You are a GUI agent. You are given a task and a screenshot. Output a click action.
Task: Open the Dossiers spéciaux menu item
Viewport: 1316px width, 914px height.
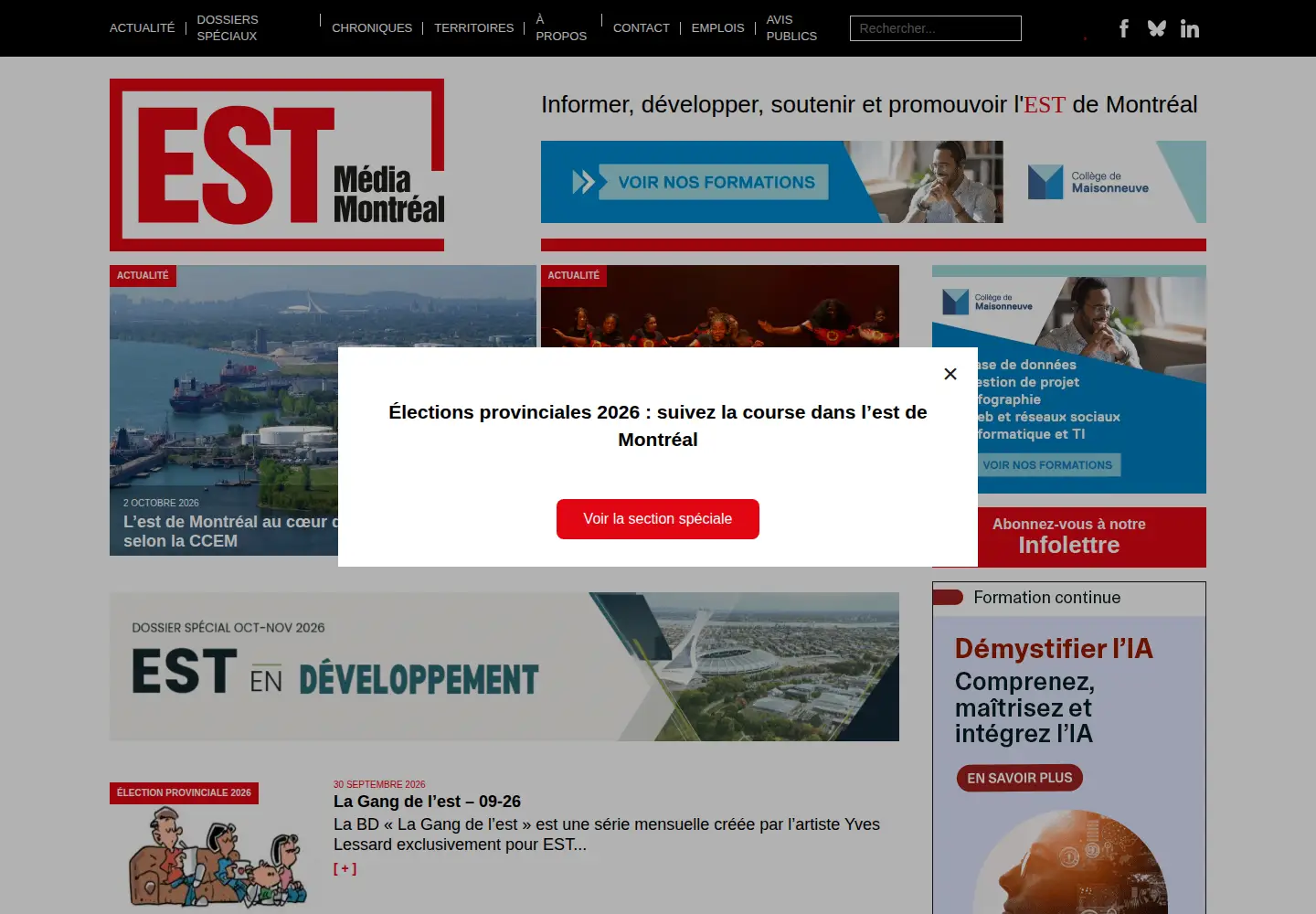228,28
